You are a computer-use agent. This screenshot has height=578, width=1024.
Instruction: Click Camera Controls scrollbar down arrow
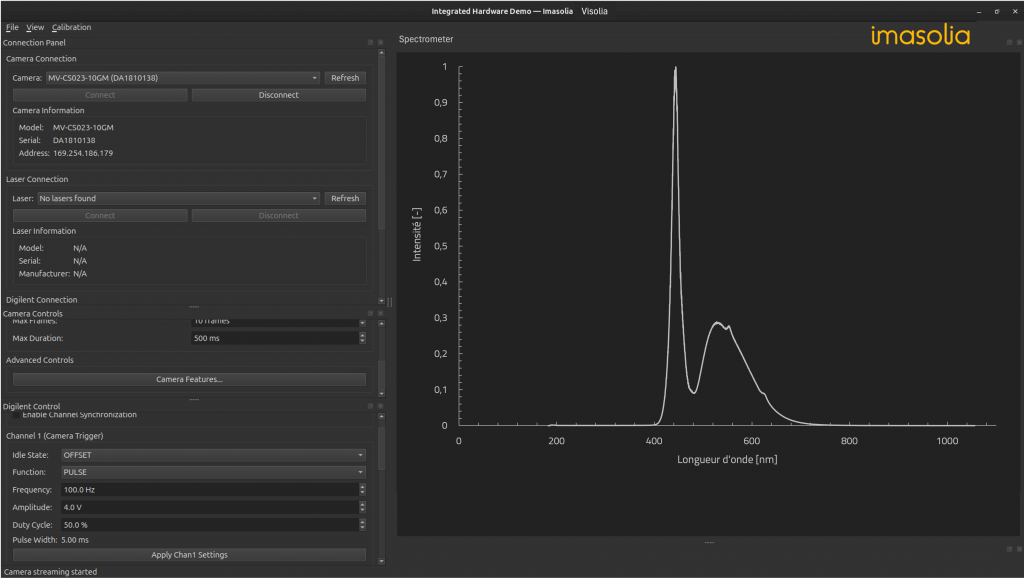click(x=381, y=394)
